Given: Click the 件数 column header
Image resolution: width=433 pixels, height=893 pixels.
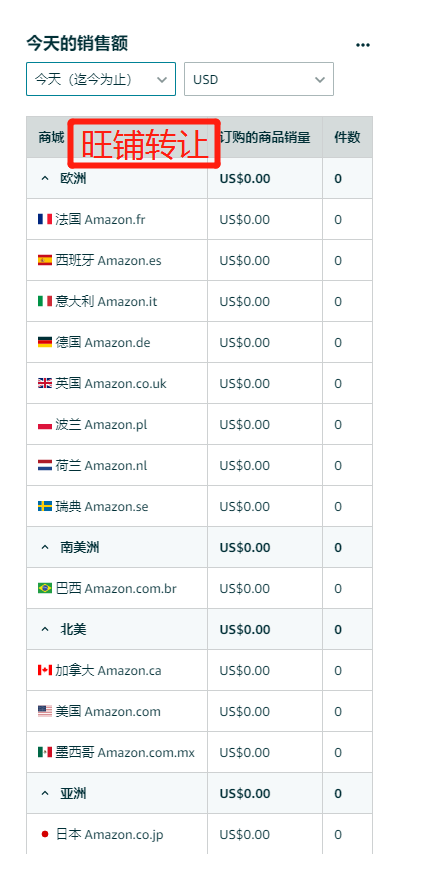Looking at the screenshot, I should click(x=347, y=137).
